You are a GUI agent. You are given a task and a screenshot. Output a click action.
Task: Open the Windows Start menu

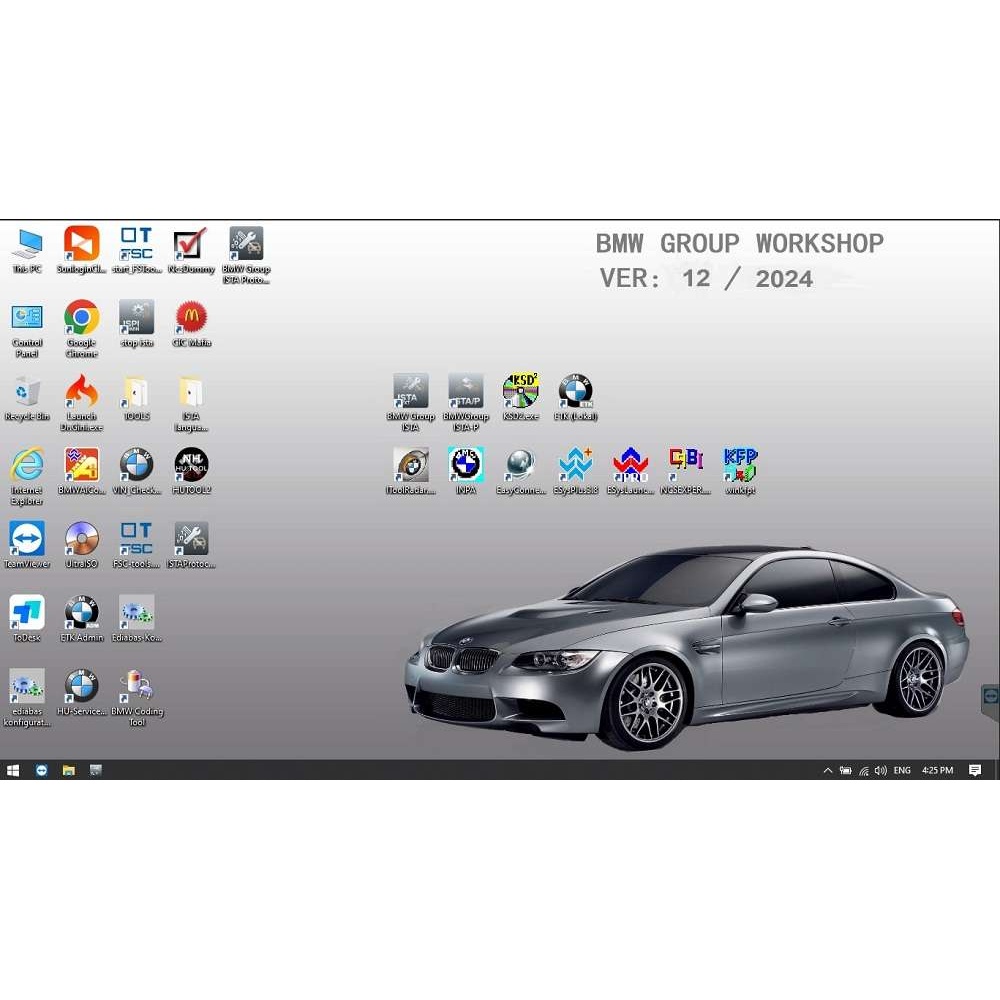point(13,770)
